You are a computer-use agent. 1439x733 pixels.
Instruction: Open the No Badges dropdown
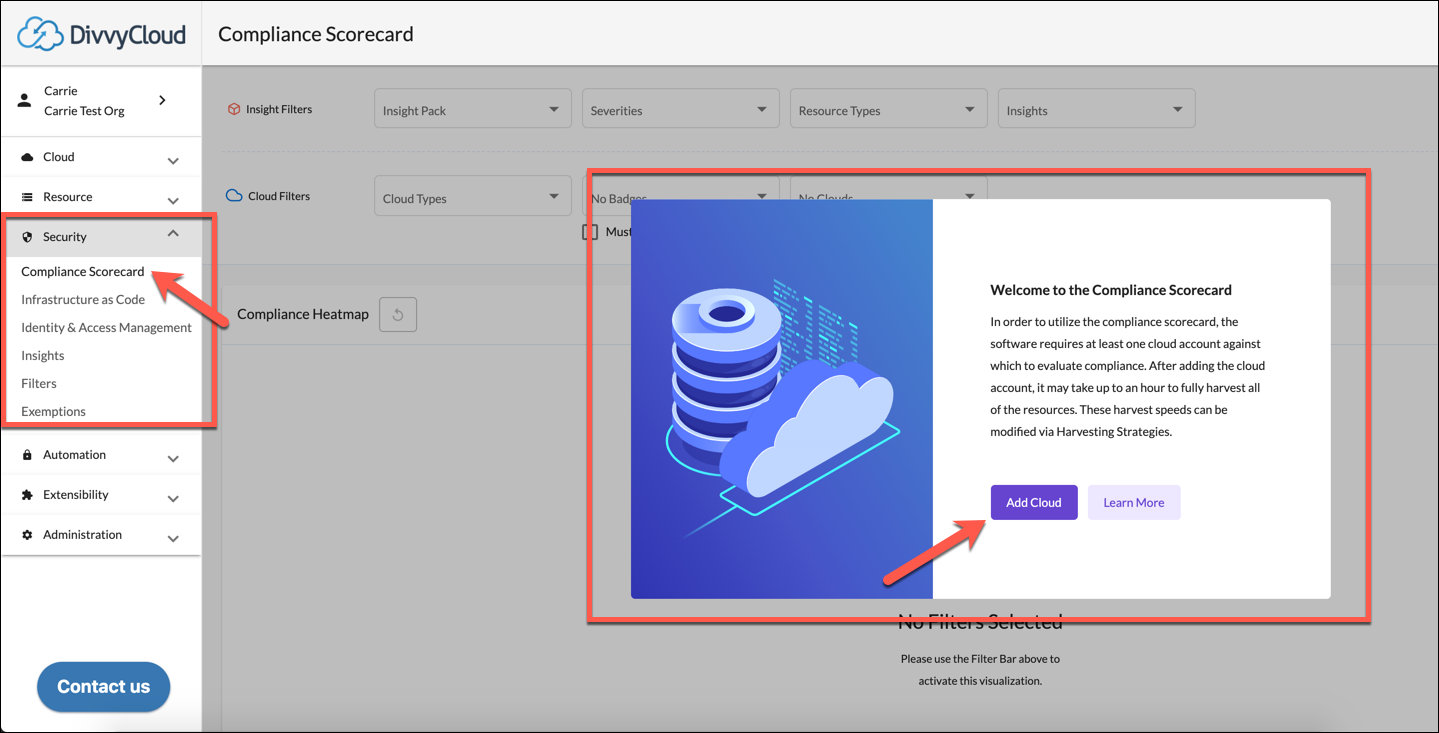(680, 197)
